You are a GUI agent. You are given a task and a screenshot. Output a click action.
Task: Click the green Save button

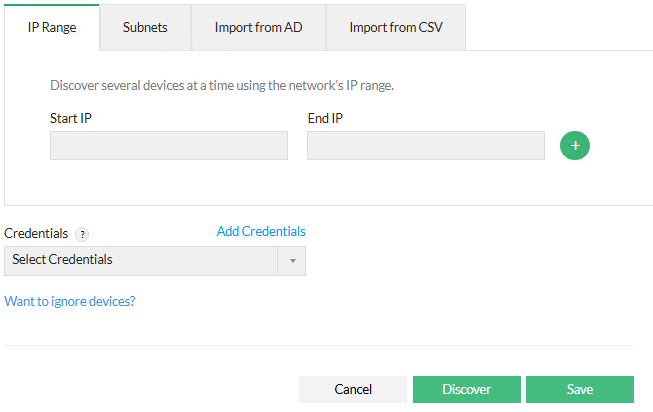[x=579, y=389]
